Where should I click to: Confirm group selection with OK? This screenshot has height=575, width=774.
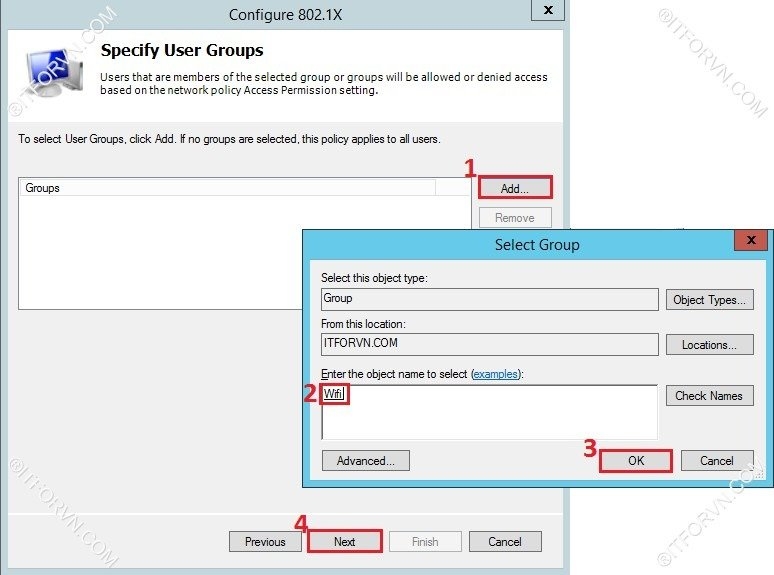[x=635, y=461]
